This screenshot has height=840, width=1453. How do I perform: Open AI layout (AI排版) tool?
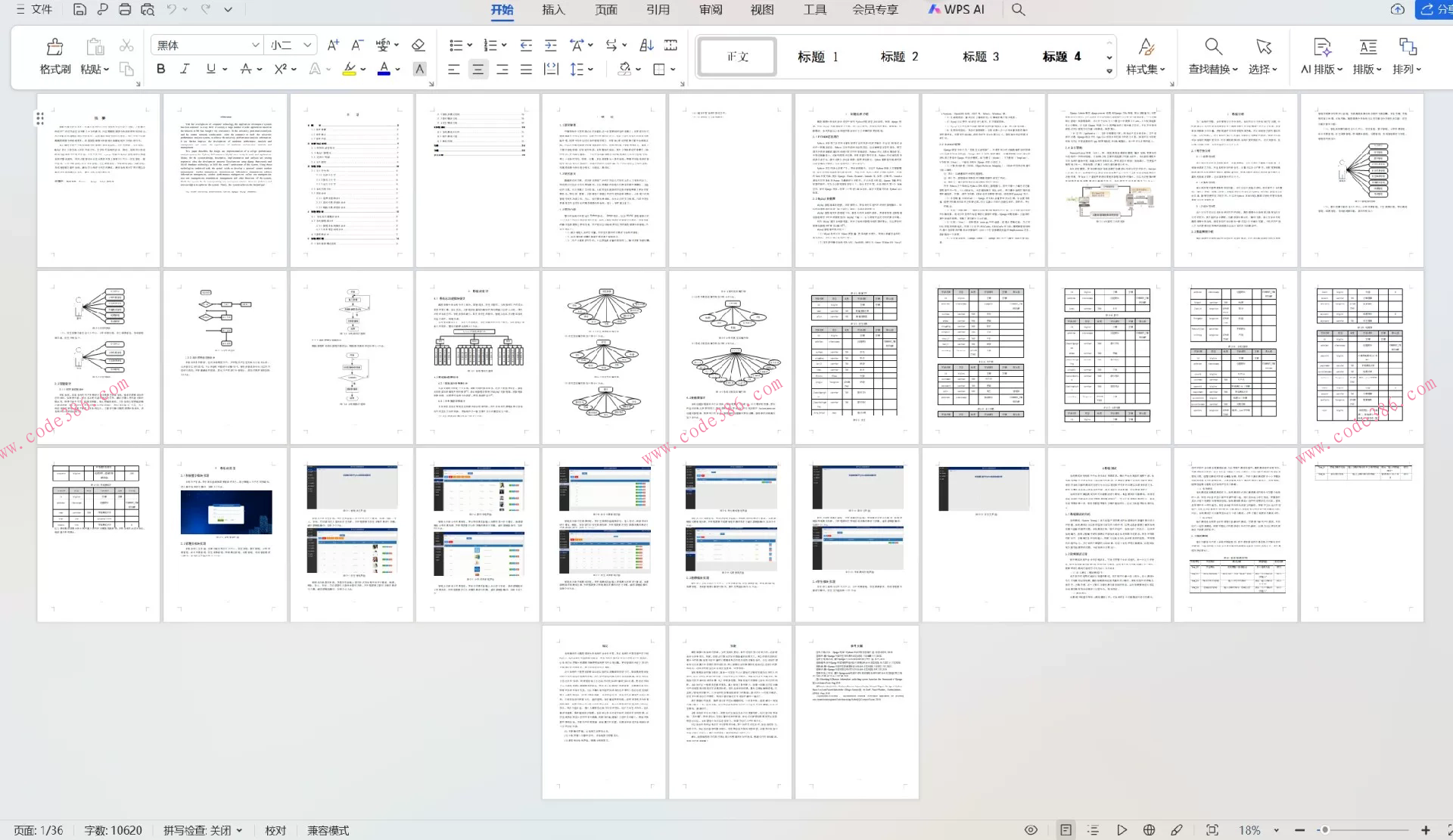(x=1321, y=47)
